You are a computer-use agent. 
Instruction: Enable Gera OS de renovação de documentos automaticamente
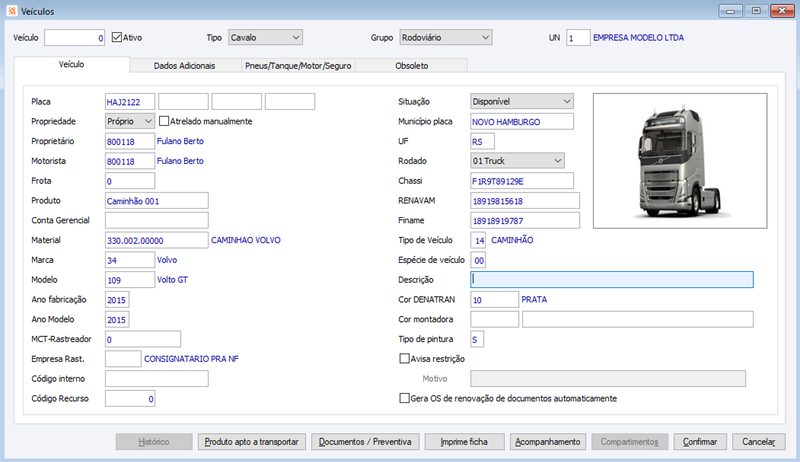point(405,398)
